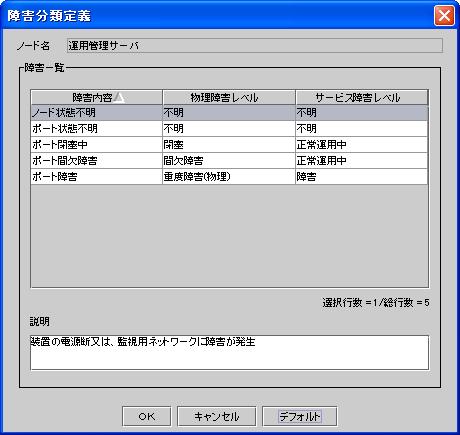
Task: Click the 間欠障害 physical level cell
Action: coord(229,161)
